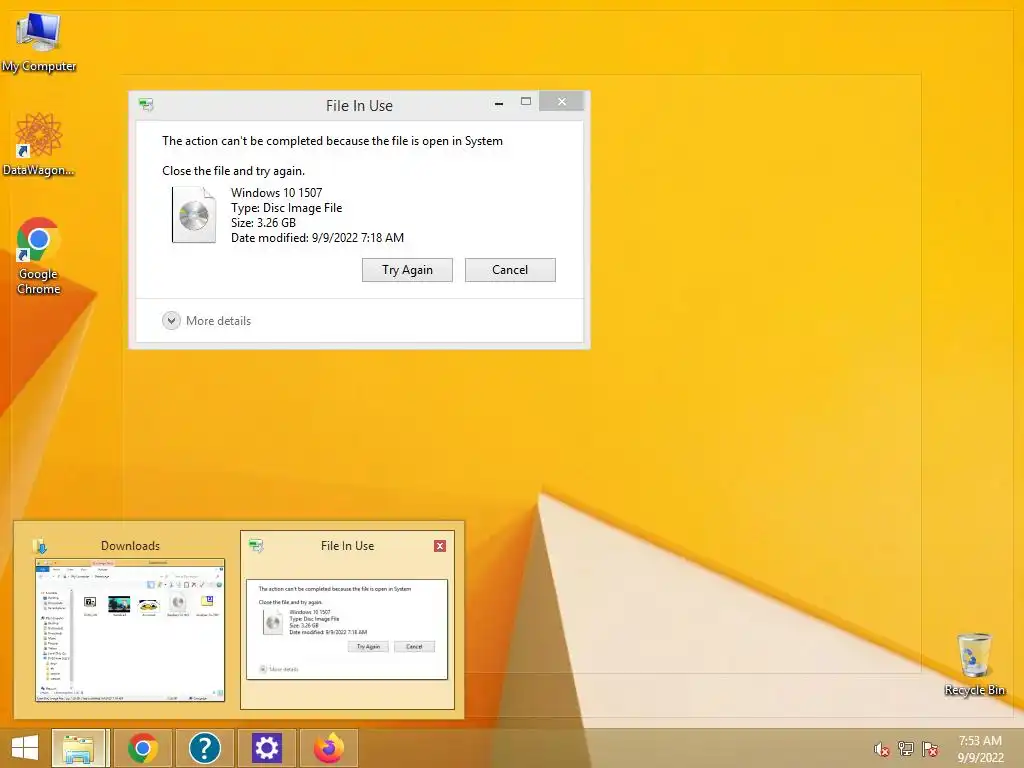
Task: Select File Explorer in the taskbar
Action: click(x=79, y=748)
